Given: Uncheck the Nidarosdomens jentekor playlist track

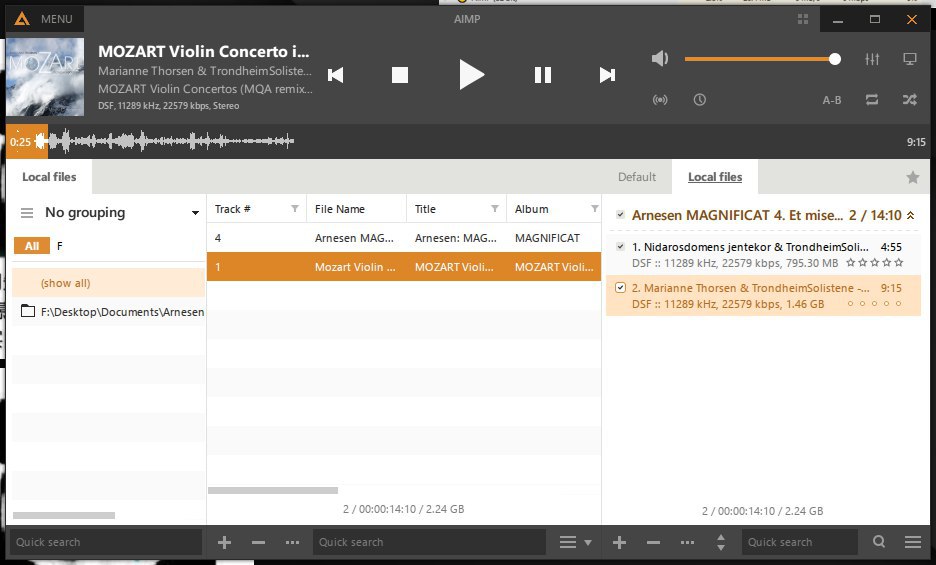Looking at the screenshot, I should pos(621,247).
